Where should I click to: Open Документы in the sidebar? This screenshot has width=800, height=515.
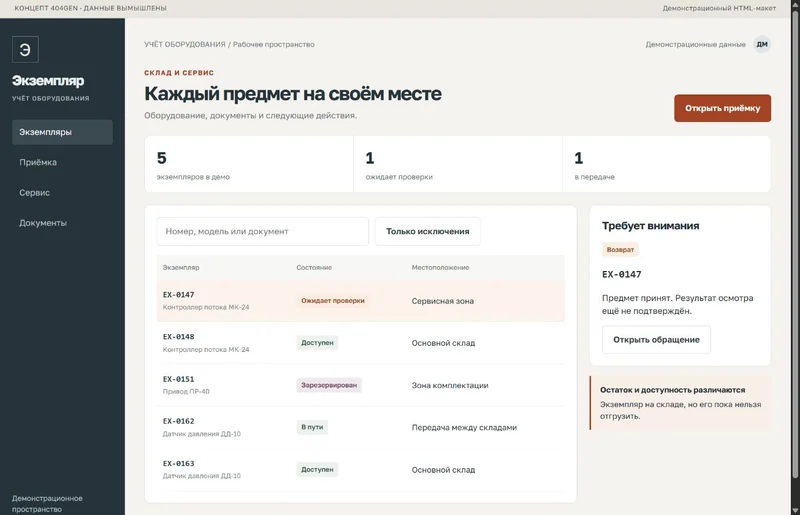pos(62,223)
